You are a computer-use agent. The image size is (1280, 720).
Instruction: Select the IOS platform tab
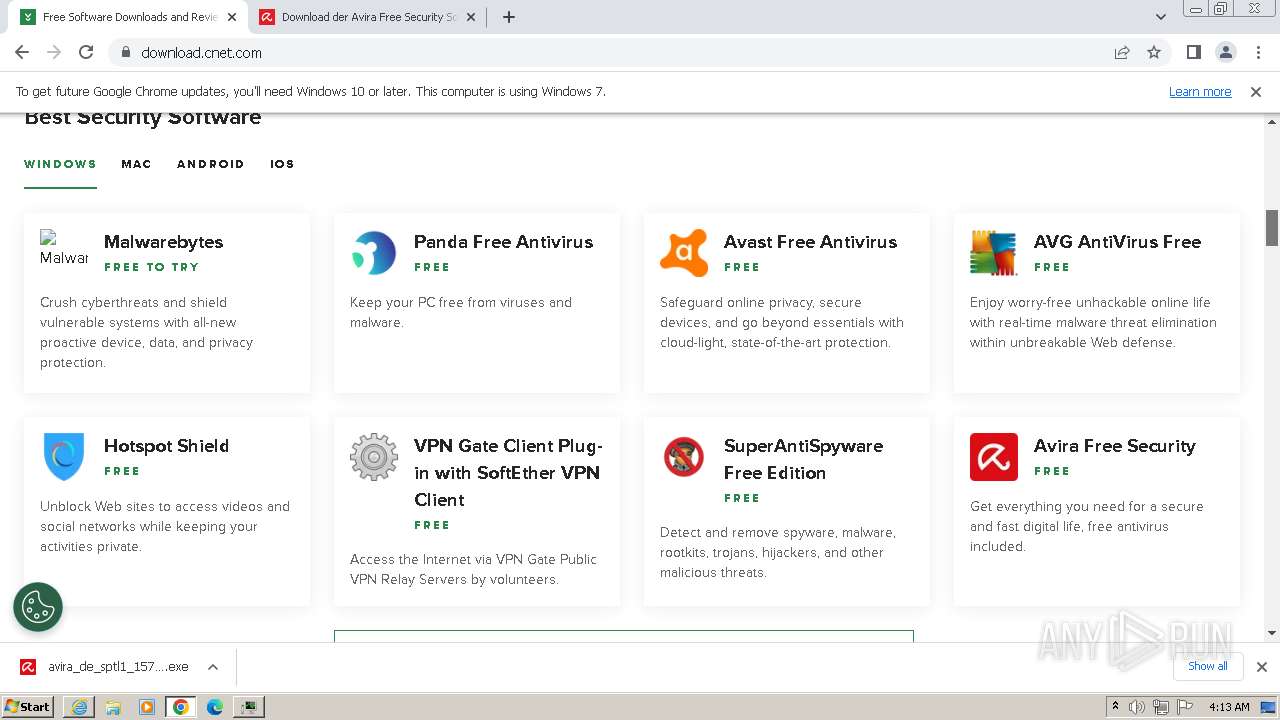[282, 164]
